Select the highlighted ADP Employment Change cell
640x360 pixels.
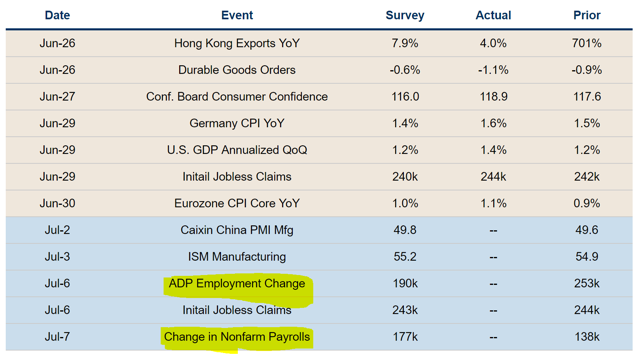click(x=237, y=283)
